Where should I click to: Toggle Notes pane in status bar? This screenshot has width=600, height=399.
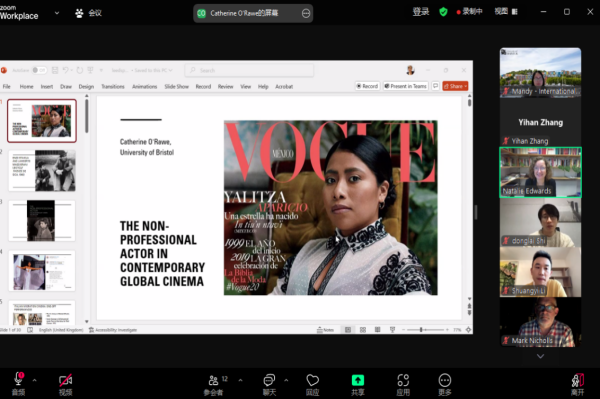(325, 330)
